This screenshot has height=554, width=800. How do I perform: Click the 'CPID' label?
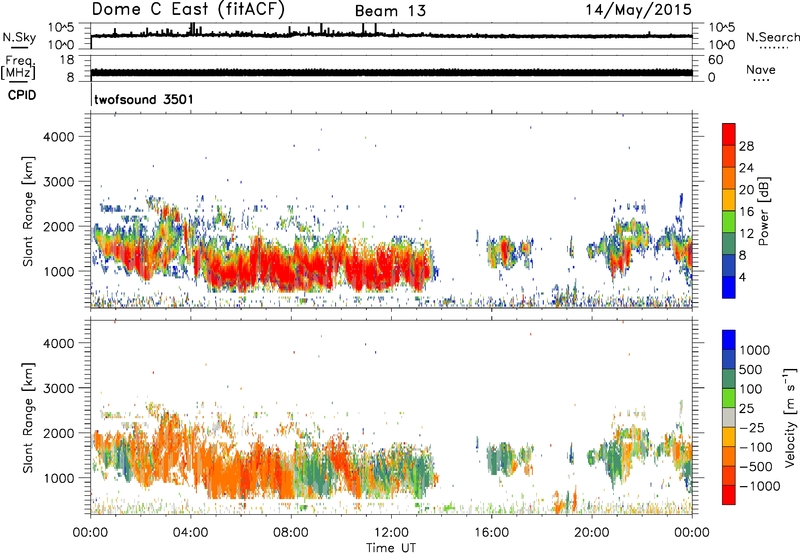click(22, 95)
